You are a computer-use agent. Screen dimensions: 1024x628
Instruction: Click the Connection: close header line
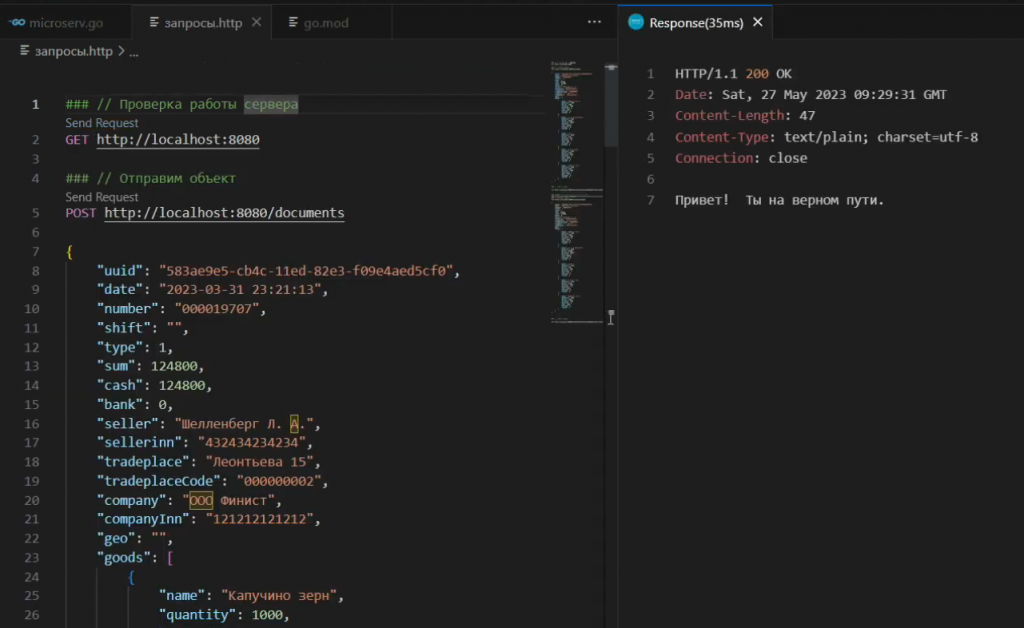tap(741, 158)
